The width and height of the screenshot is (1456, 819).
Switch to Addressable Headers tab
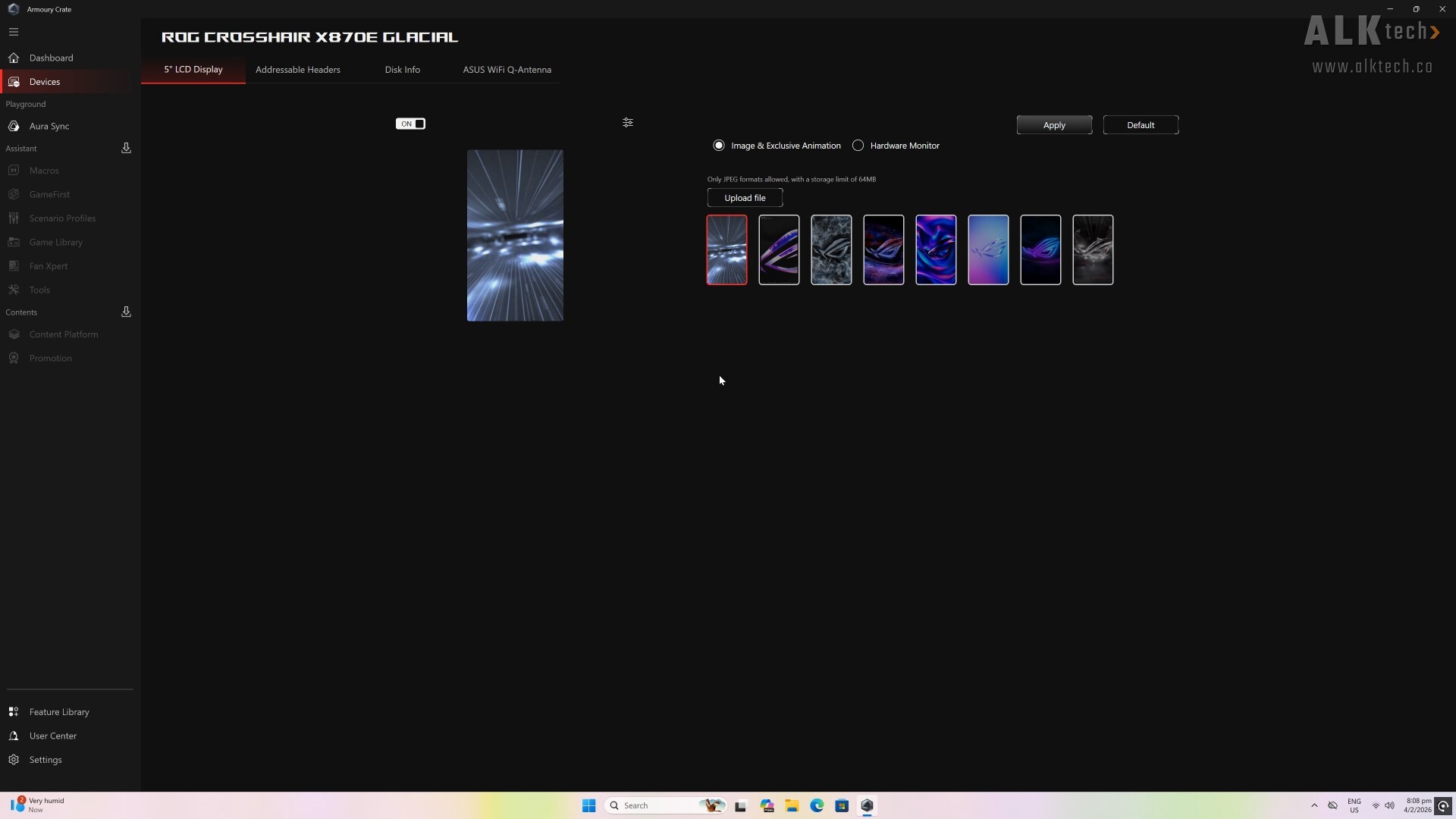(x=297, y=70)
